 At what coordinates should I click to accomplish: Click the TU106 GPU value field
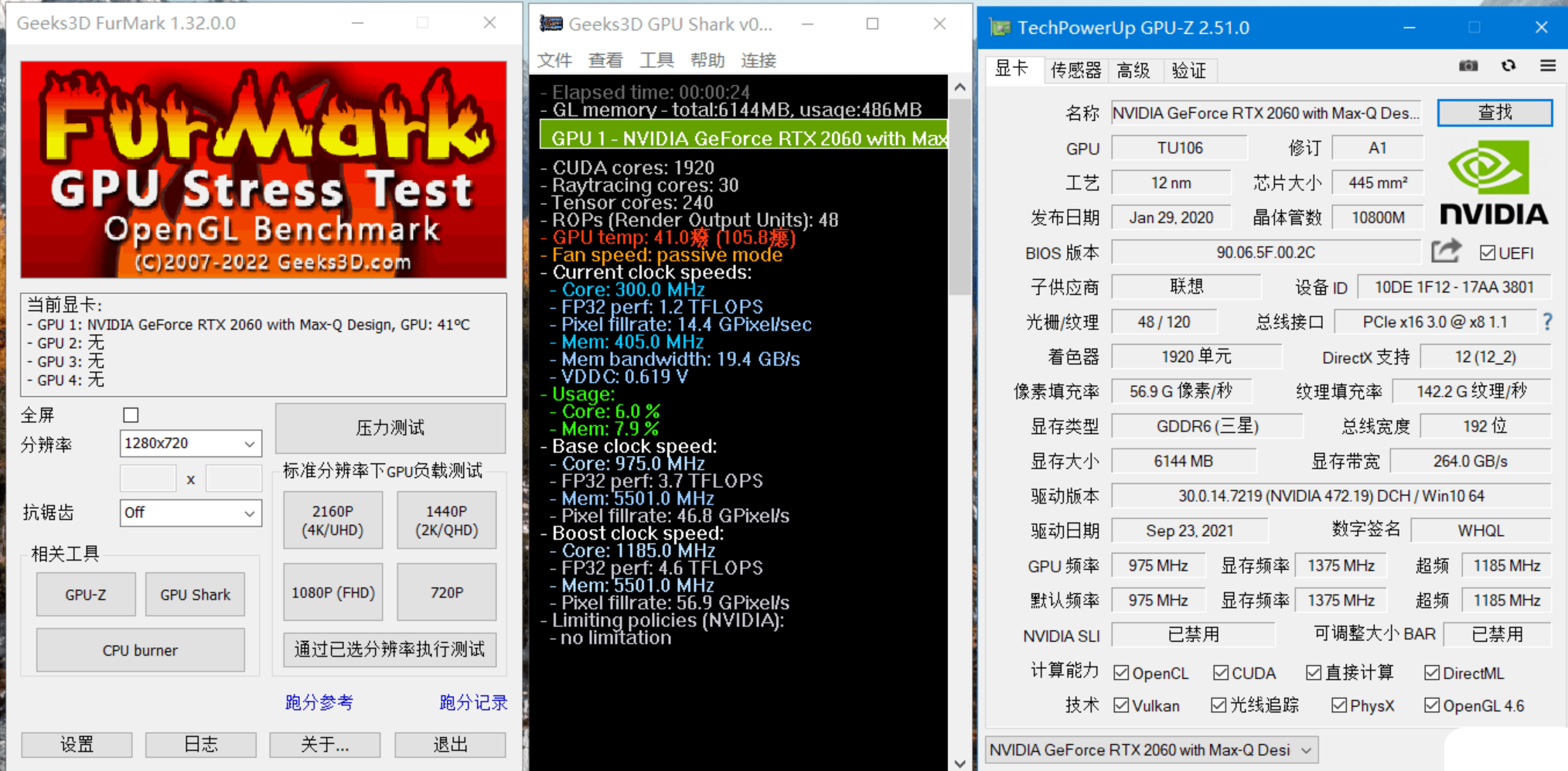(x=1179, y=148)
